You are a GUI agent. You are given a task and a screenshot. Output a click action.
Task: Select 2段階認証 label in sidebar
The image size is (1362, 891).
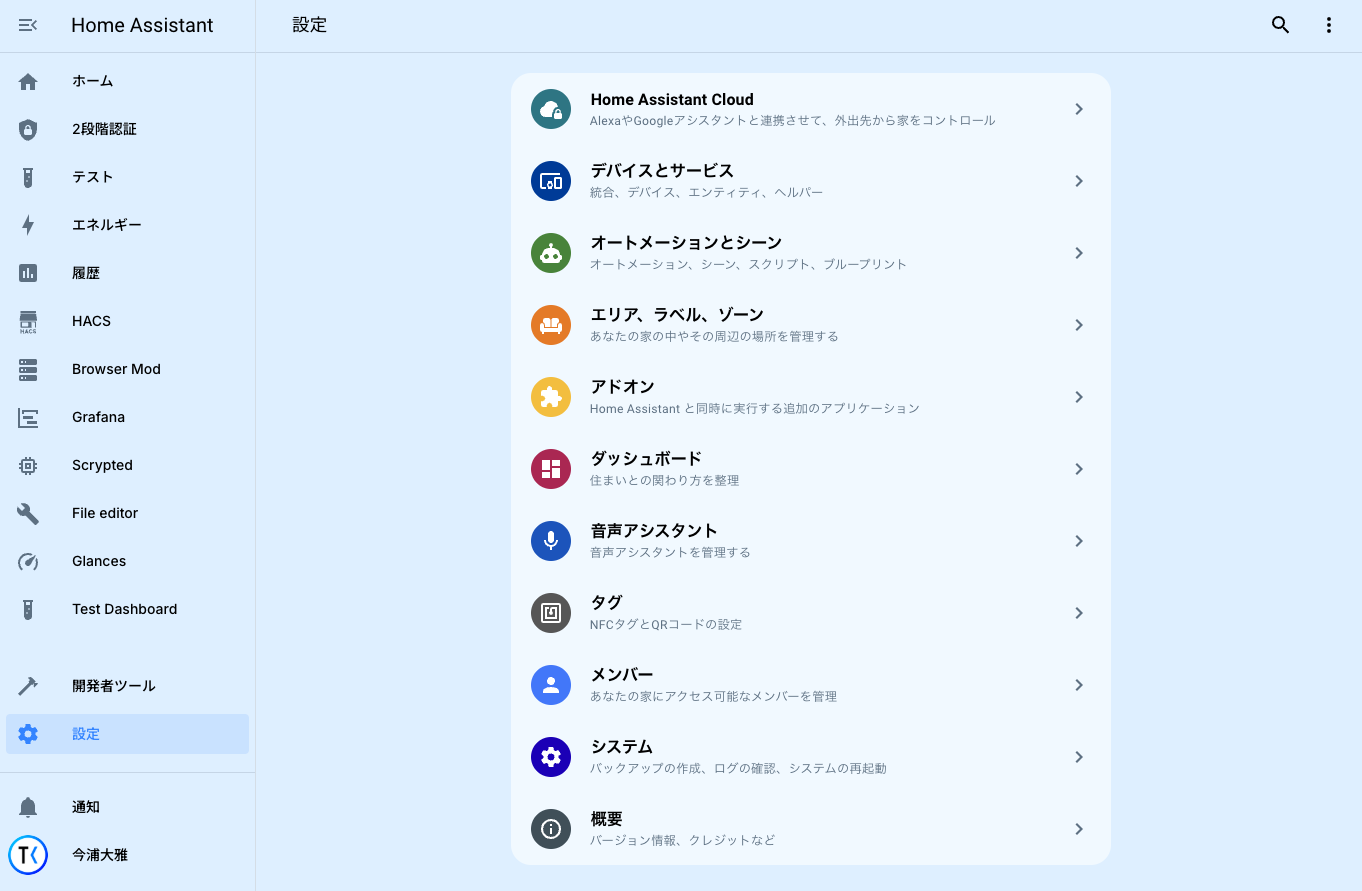104,129
